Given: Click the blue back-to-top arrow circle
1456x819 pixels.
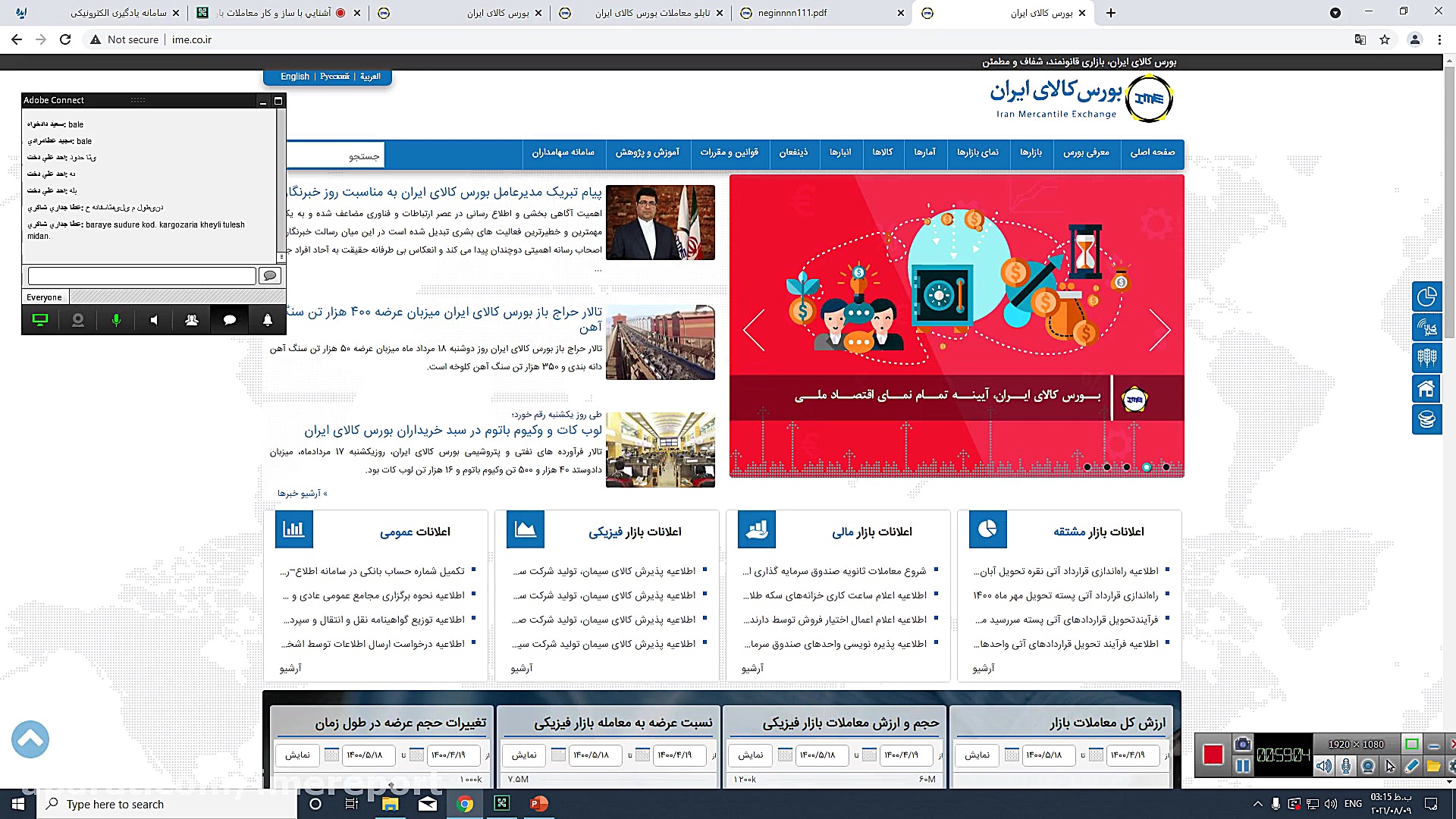Looking at the screenshot, I should pyautogui.click(x=30, y=739).
